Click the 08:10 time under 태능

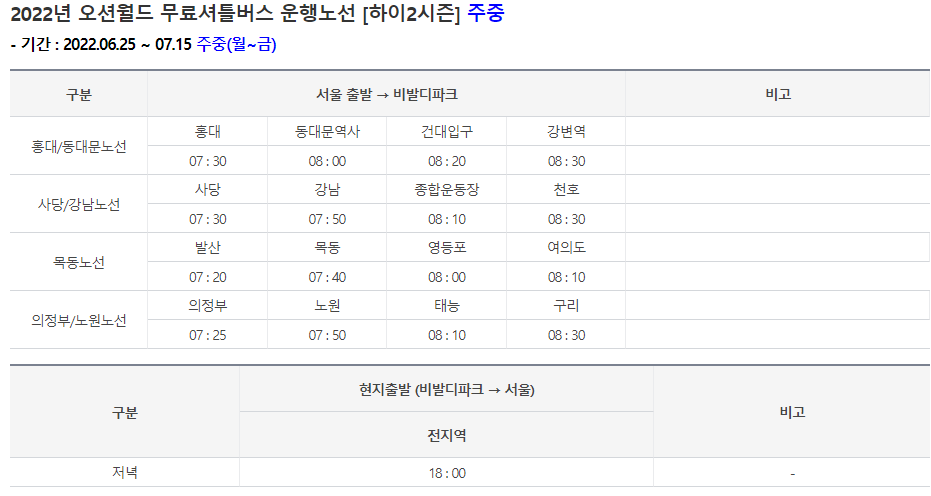pos(446,336)
